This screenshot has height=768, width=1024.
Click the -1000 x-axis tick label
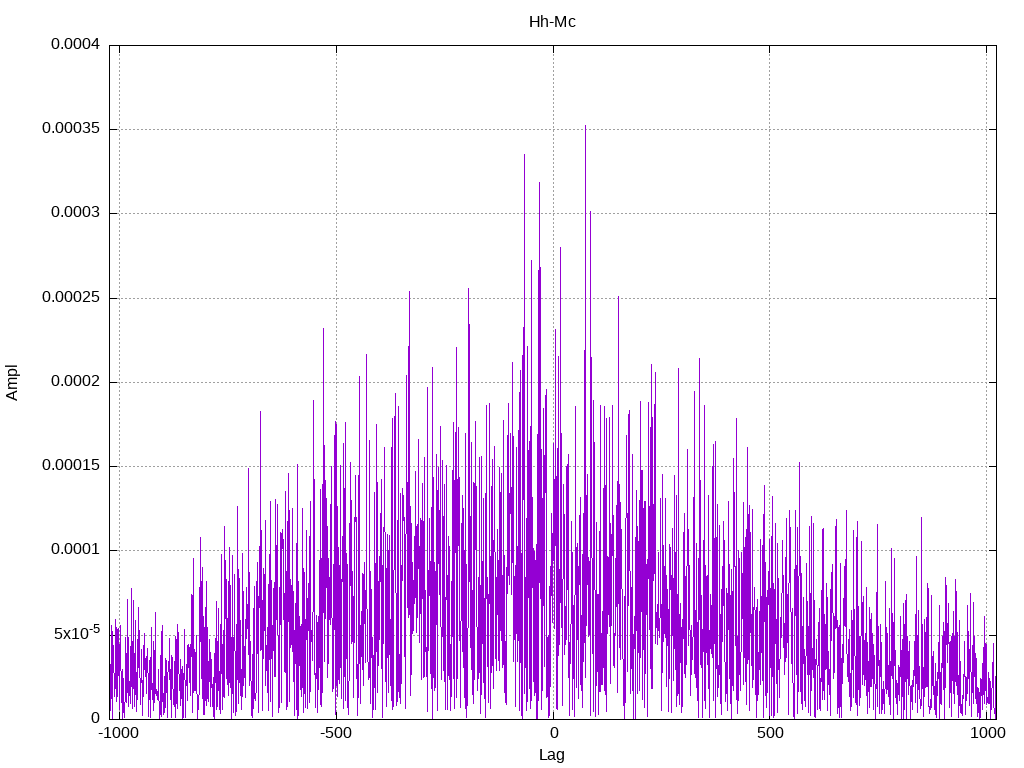118,733
